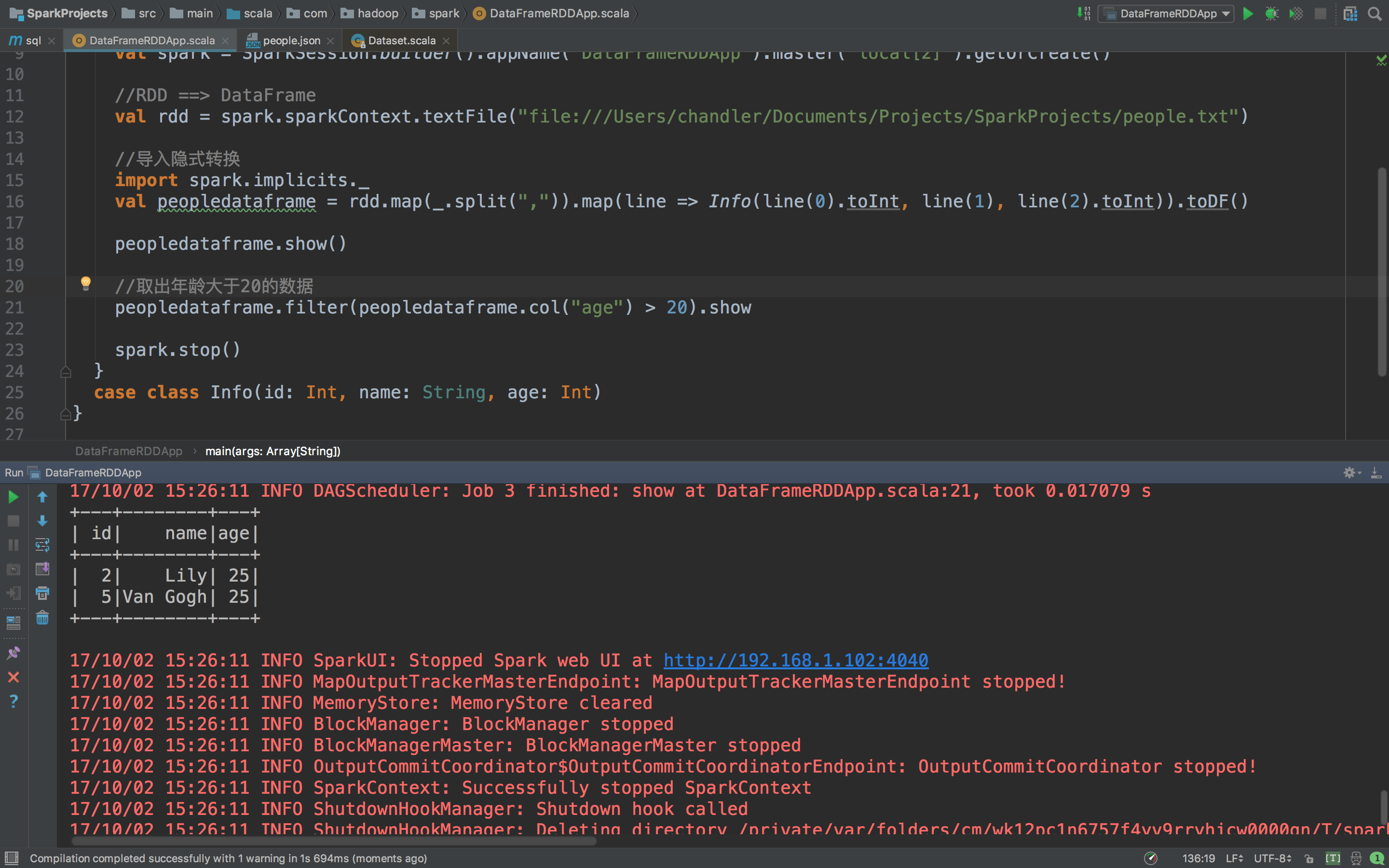1389x868 pixels.
Task: Run with coverage from the top toolbar
Action: pyautogui.click(x=1295, y=14)
